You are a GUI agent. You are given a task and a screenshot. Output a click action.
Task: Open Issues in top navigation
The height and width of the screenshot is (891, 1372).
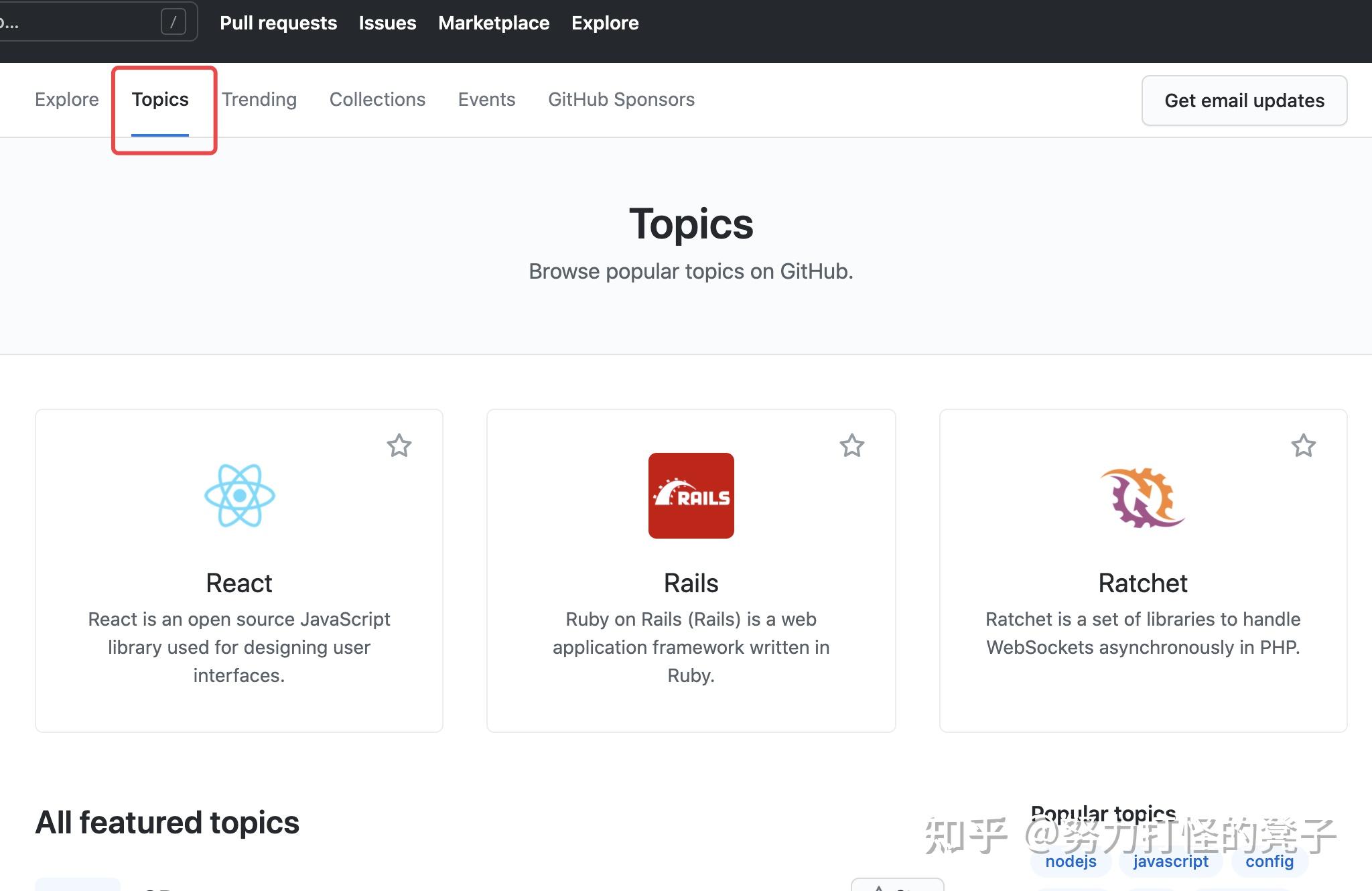point(387,23)
